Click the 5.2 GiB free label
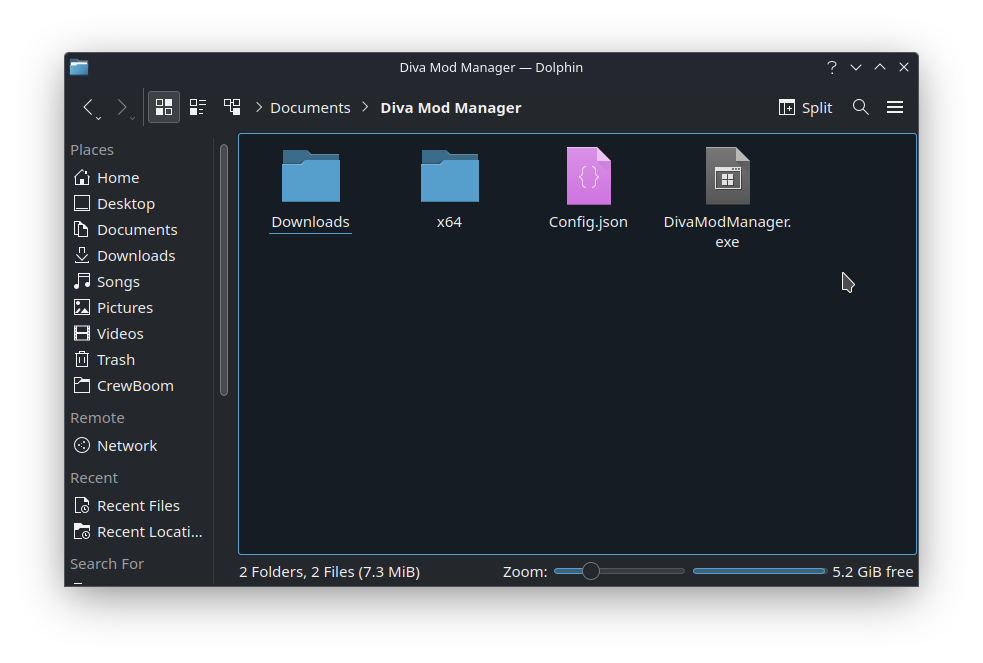The width and height of the screenshot is (983, 663). coord(872,572)
